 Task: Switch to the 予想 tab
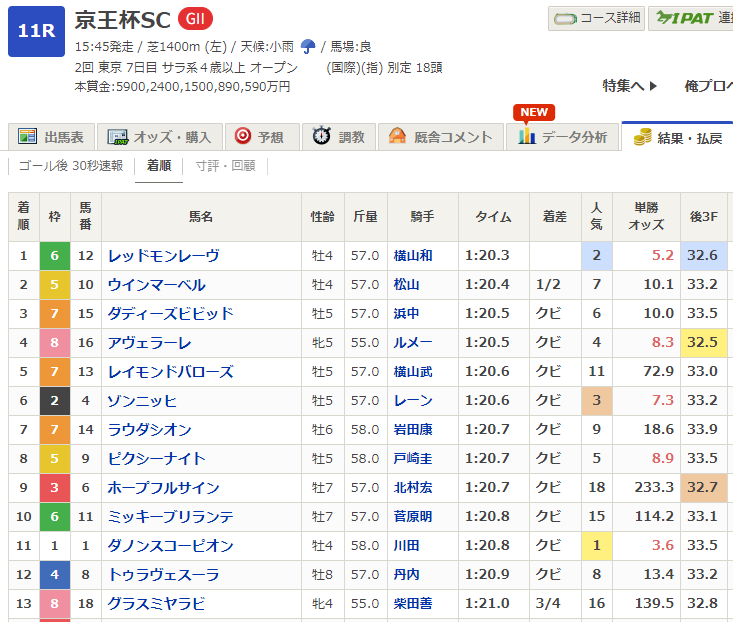262,137
